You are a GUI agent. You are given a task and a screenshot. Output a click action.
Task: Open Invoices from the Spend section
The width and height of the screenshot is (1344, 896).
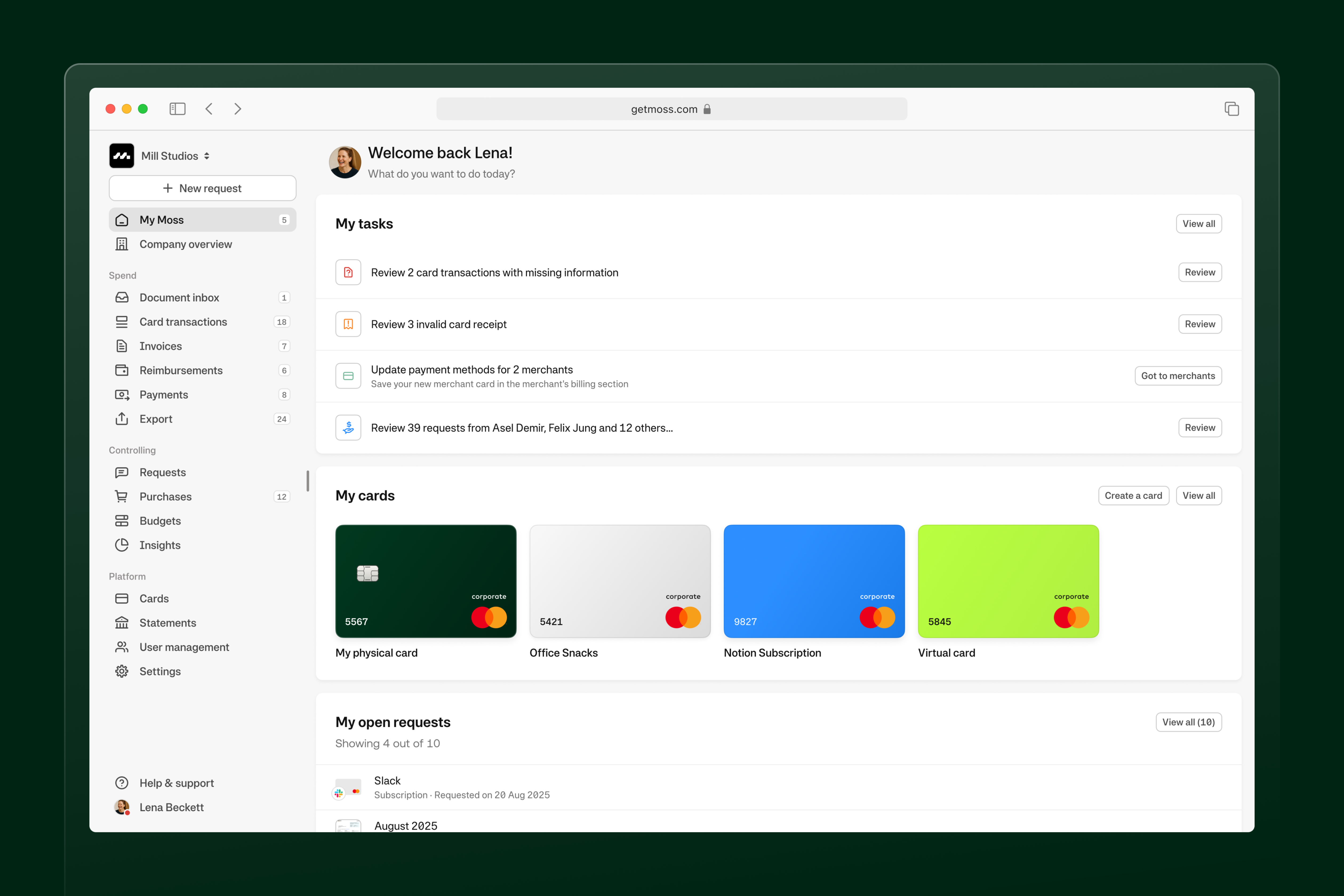click(161, 346)
